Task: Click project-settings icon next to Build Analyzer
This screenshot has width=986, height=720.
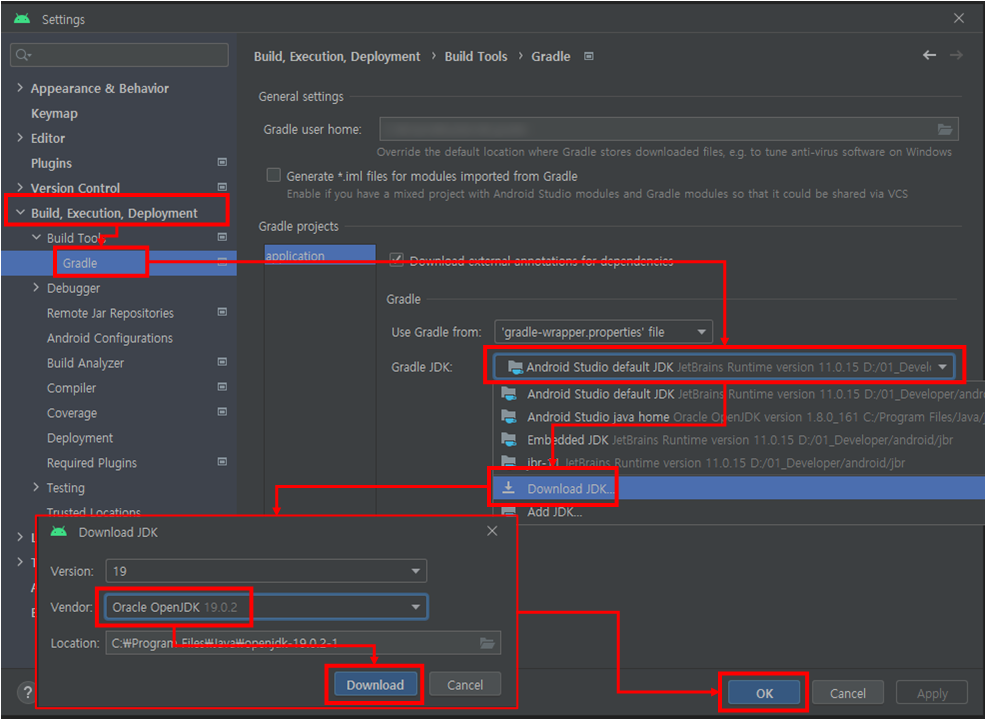Action: point(222,362)
